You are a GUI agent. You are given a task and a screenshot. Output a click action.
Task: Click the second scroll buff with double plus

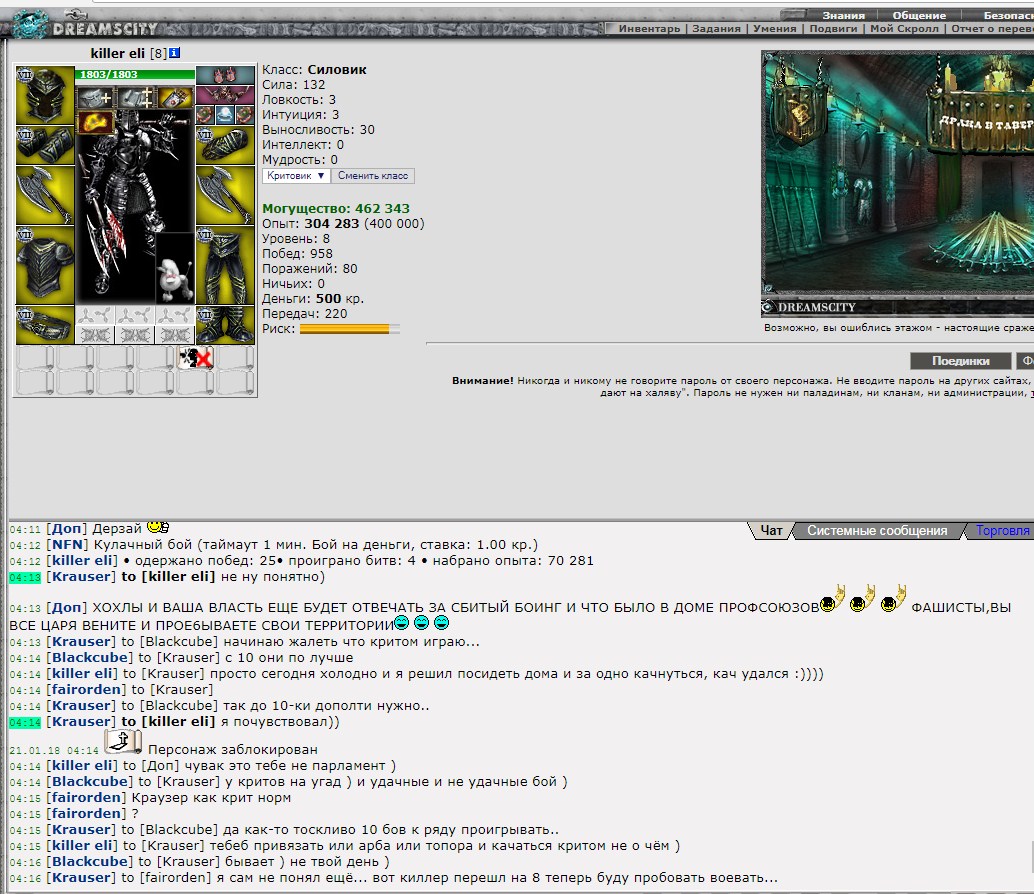tap(135, 98)
